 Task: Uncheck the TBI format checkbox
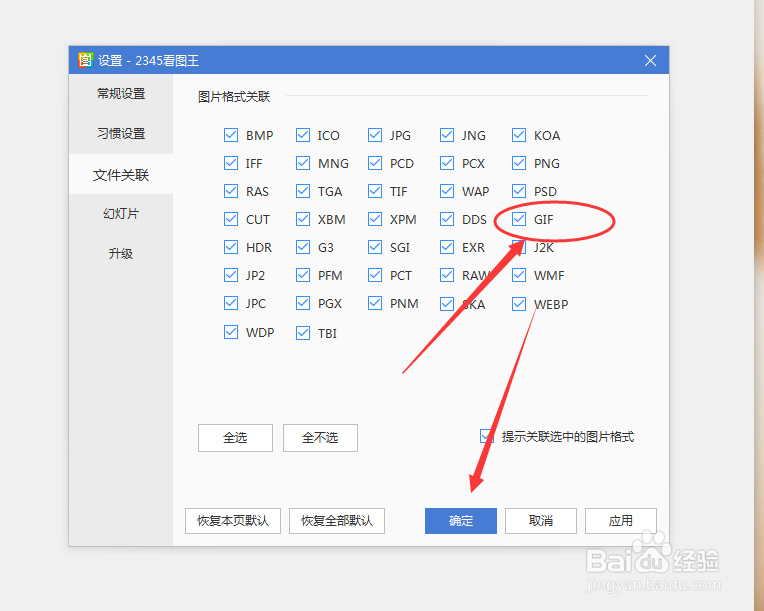(x=303, y=333)
